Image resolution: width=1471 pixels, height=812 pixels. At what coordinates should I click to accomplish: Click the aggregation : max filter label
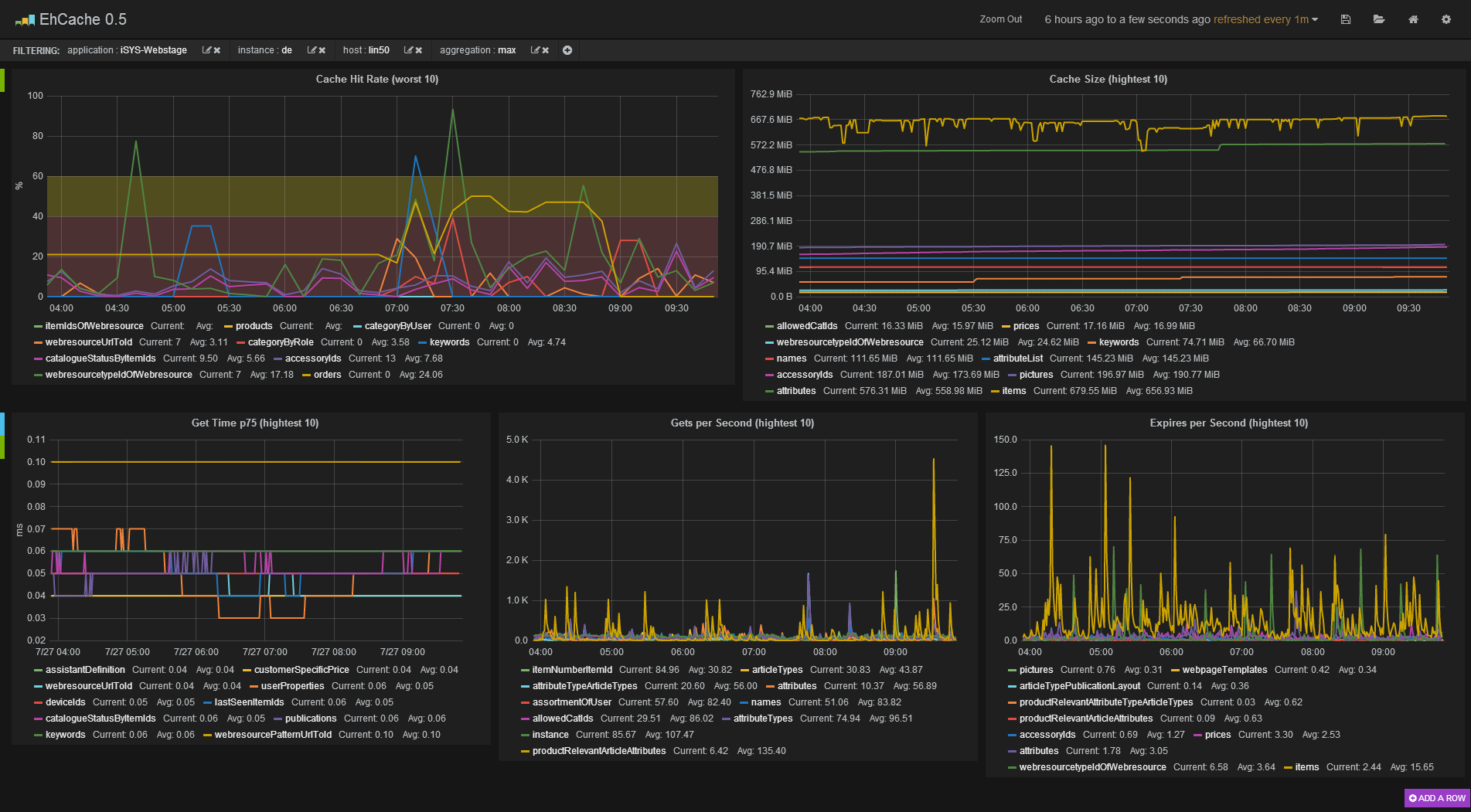coord(478,50)
